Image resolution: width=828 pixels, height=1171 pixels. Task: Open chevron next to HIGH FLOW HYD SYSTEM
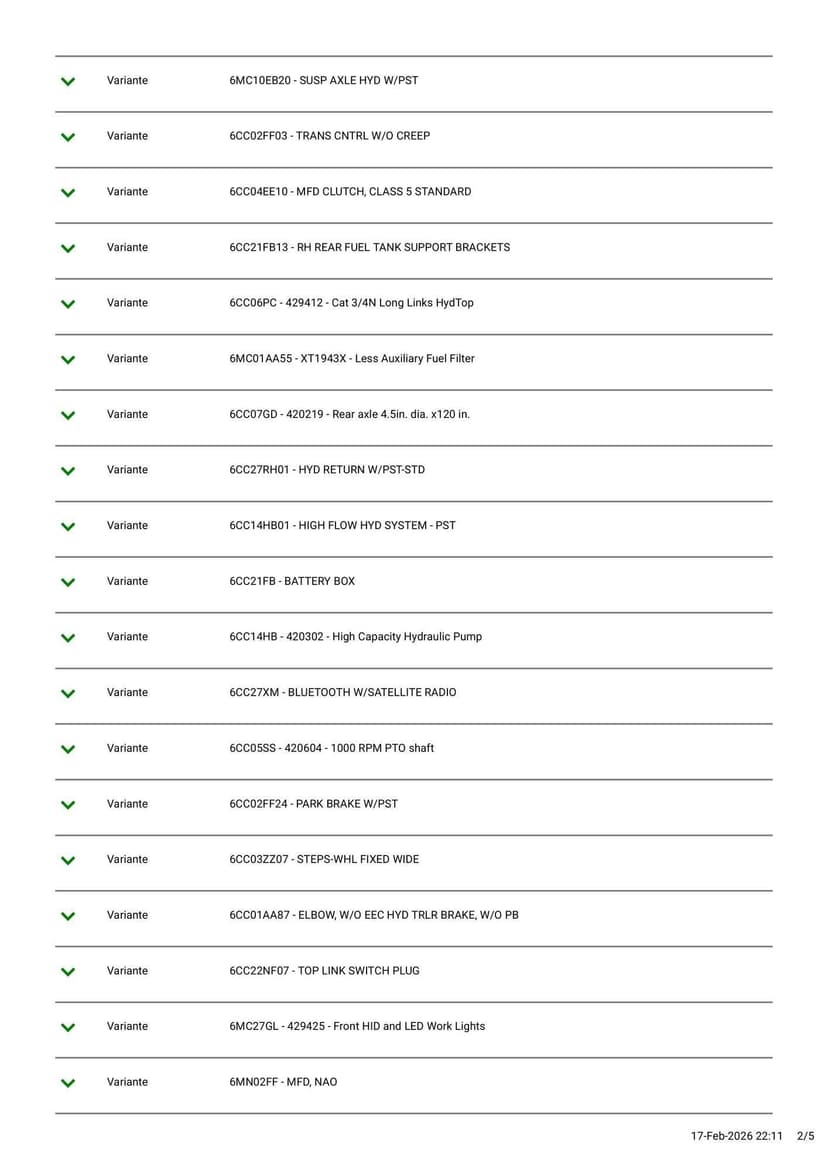(68, 526)
